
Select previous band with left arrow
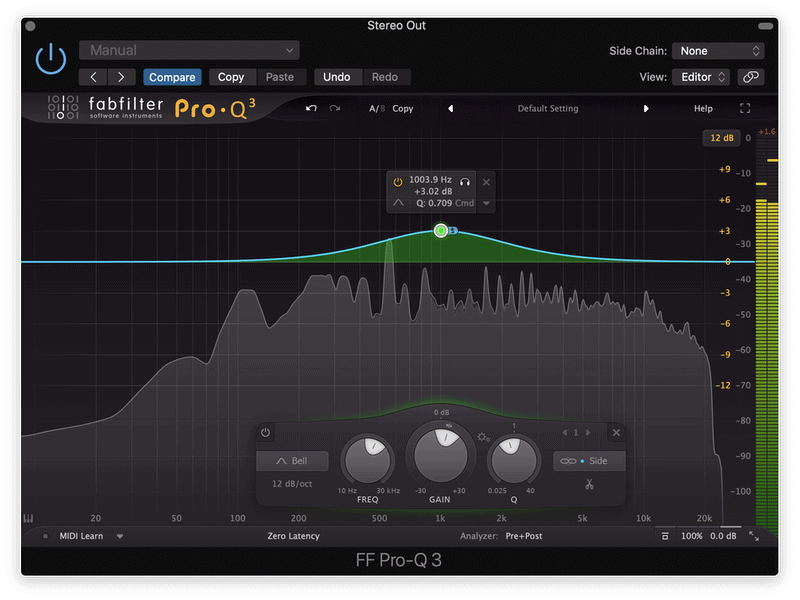564,433
